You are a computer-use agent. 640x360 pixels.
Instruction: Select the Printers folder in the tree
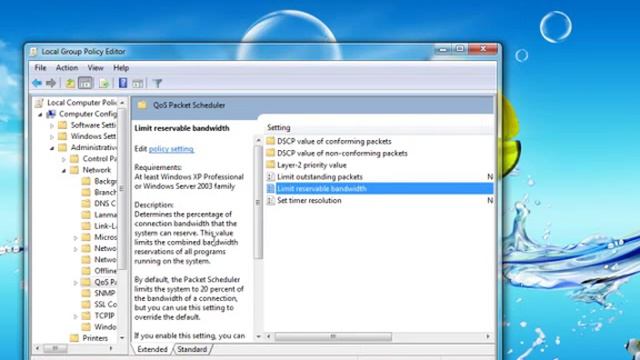(x=89, y=338)
